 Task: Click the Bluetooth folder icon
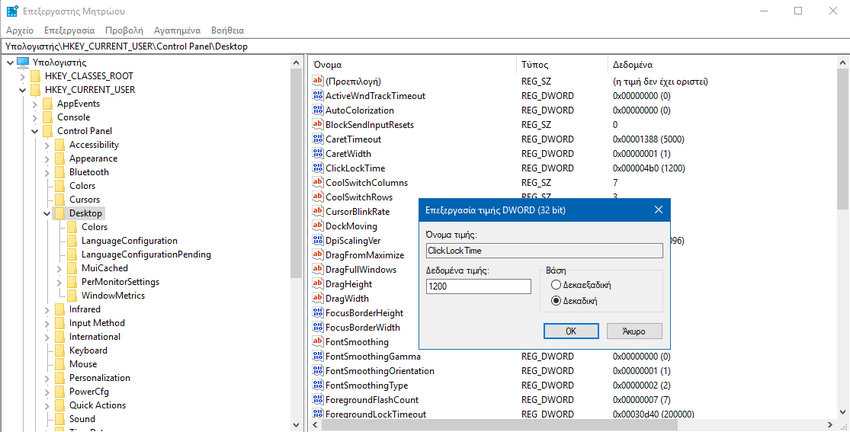pyautogui.click(x=60, y=172)
